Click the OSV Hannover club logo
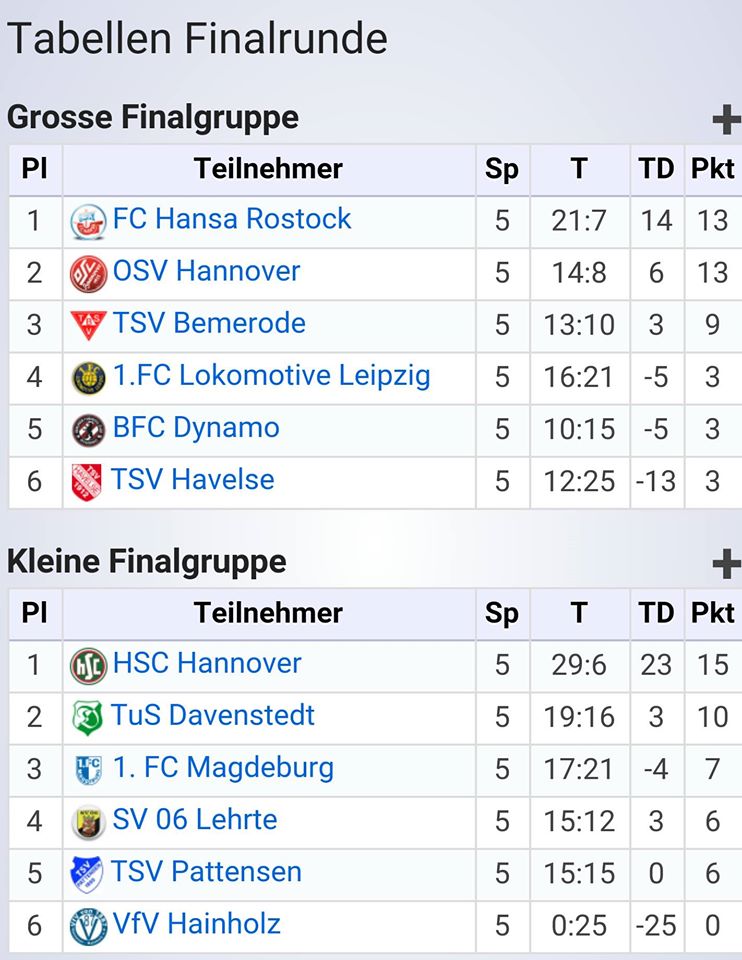742x960 pixels. pos(89,274)
